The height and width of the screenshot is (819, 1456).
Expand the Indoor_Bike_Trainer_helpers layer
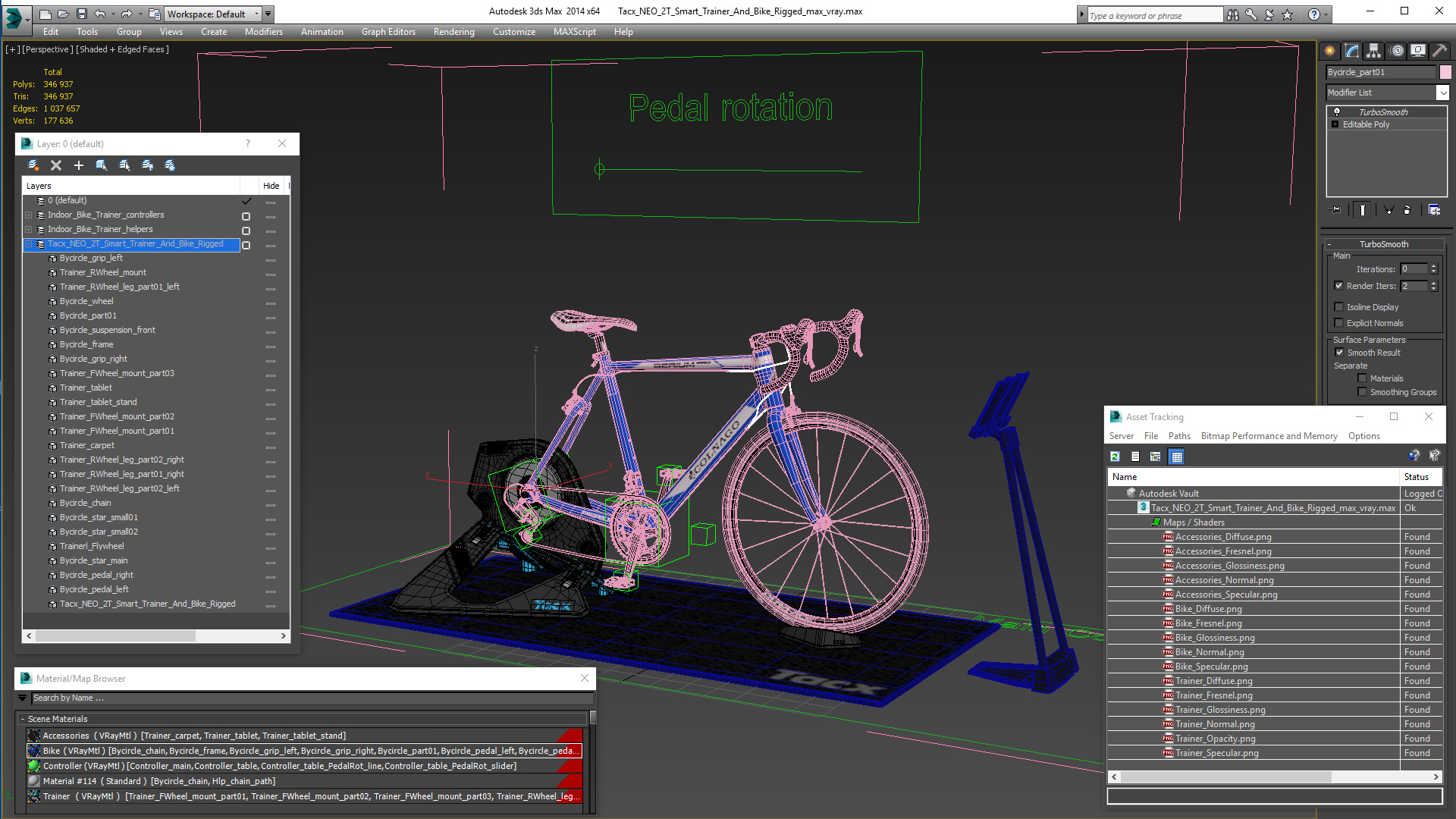(29, 230)
